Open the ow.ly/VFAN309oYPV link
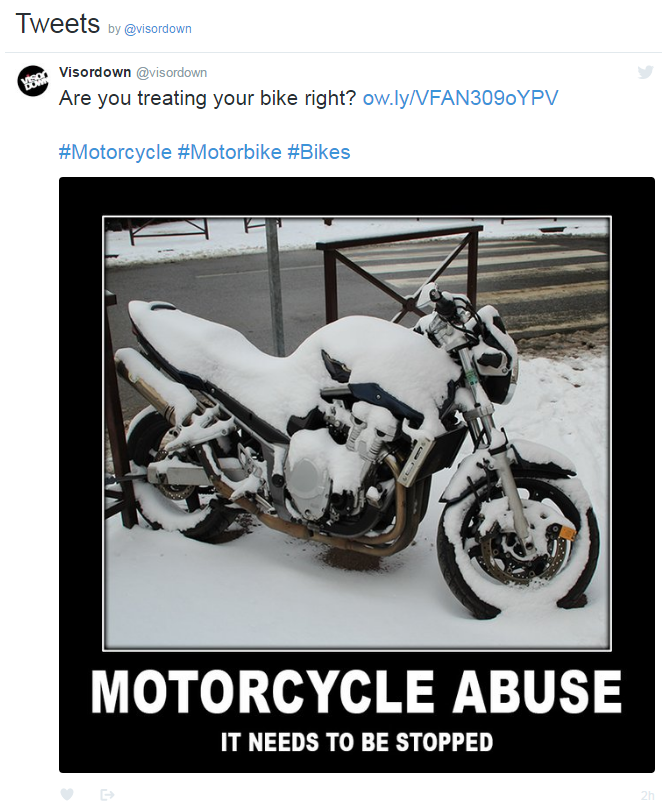The height and width of the screenshot is (812, 662). click(460, 98)
